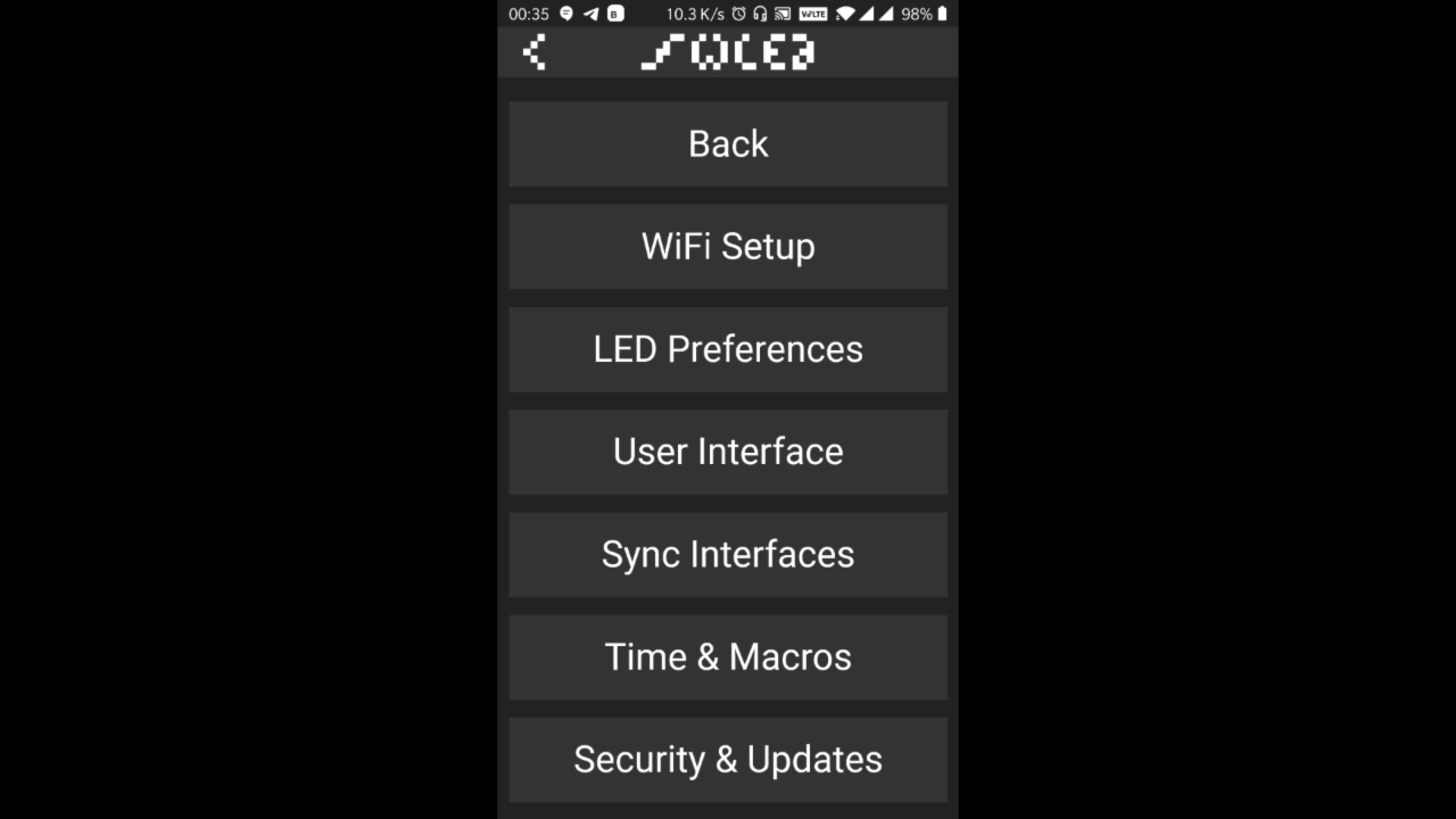Toggle LED Preferences visibility
Image resolution: width=1456 pixels, height=819 pixels.
click(x=728, y=349)
